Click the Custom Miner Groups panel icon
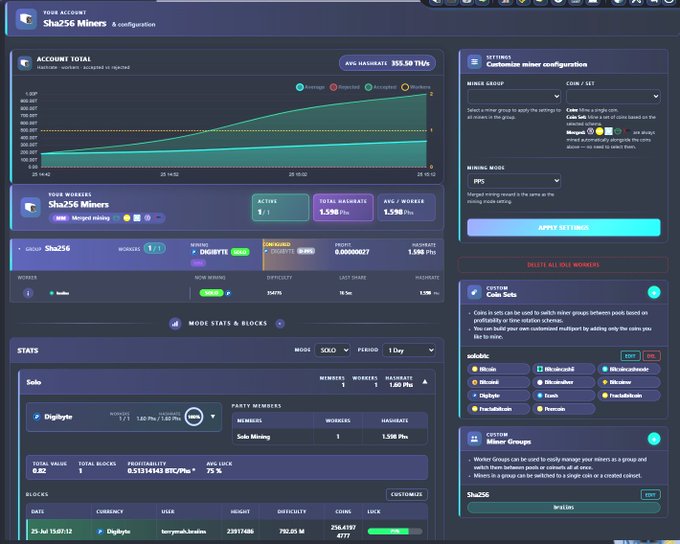Screen dimensions: 680x544 click(474, 439)
